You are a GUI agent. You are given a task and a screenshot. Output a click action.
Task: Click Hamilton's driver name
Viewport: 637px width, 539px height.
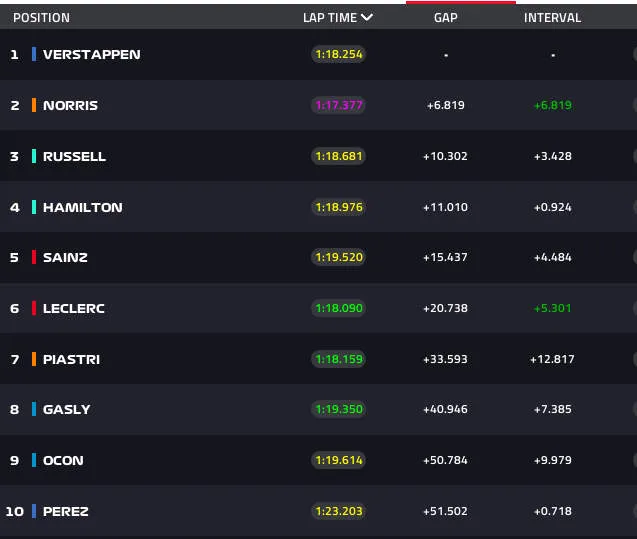click(83, 207)
